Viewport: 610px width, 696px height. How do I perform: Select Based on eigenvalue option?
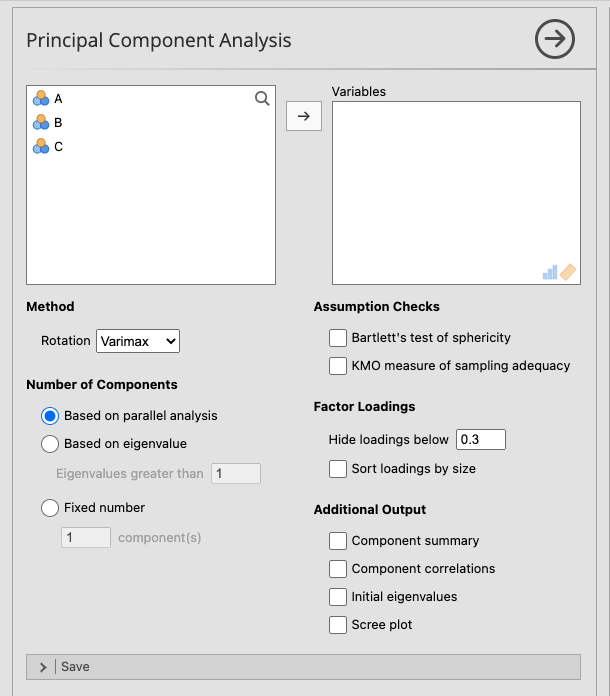(x=50, y=444)
